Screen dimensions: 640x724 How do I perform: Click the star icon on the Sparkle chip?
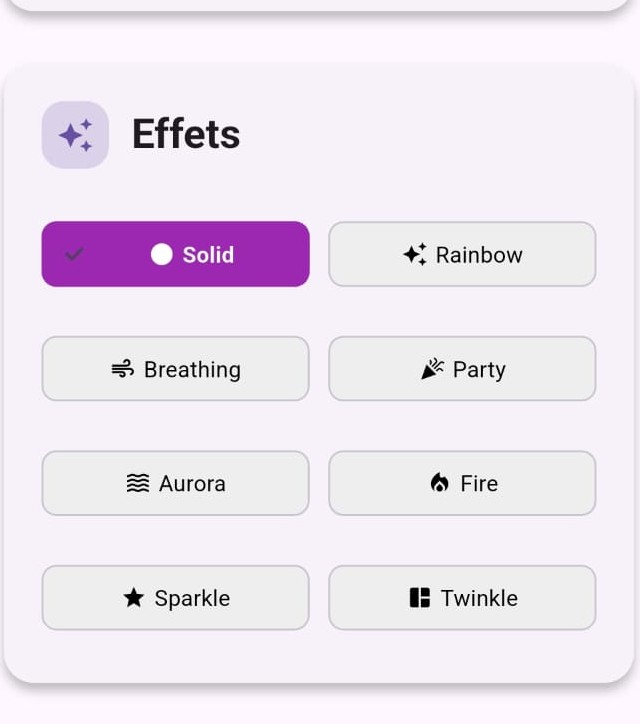134,598
